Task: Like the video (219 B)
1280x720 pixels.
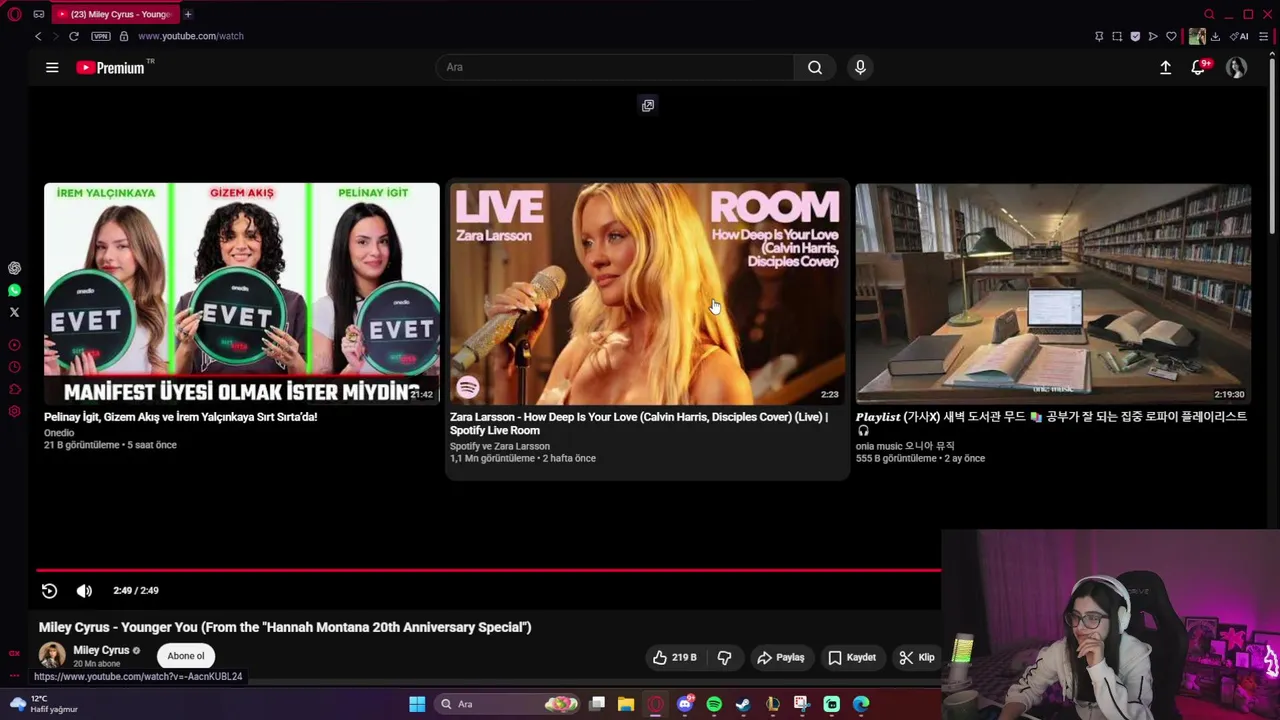Action: click(674, 657)
